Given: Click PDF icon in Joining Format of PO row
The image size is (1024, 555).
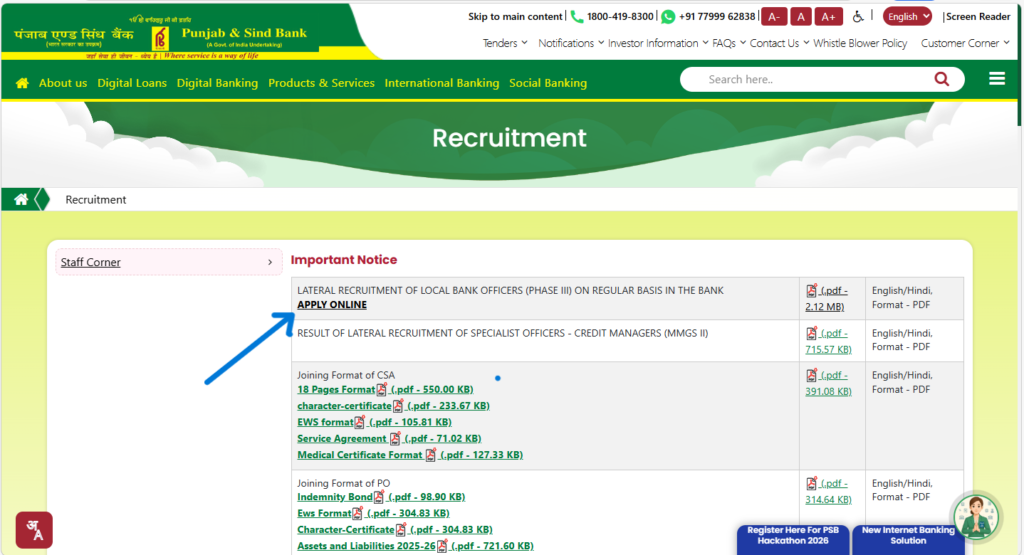Looking at the screenshot, I should click(x=811, y=484).
